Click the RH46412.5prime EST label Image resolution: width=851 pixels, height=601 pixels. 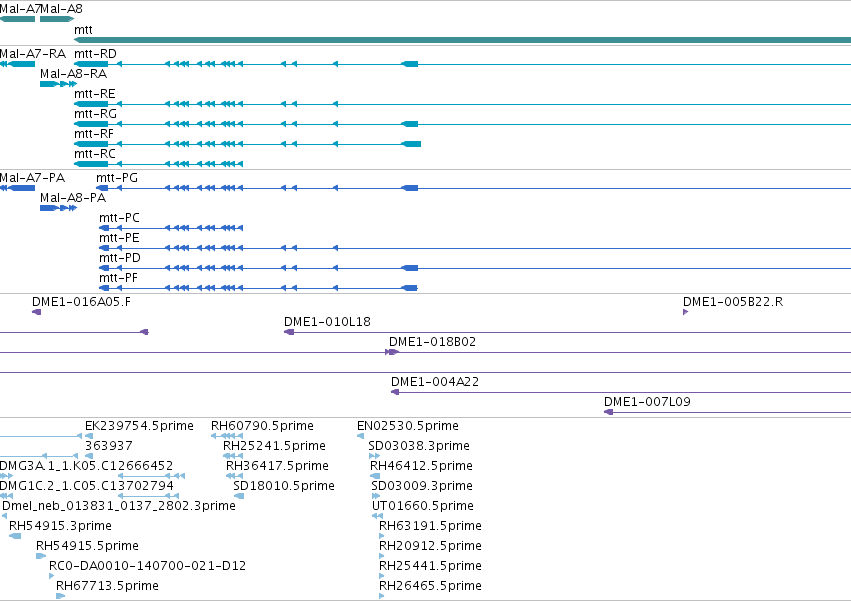coord(421,466)
